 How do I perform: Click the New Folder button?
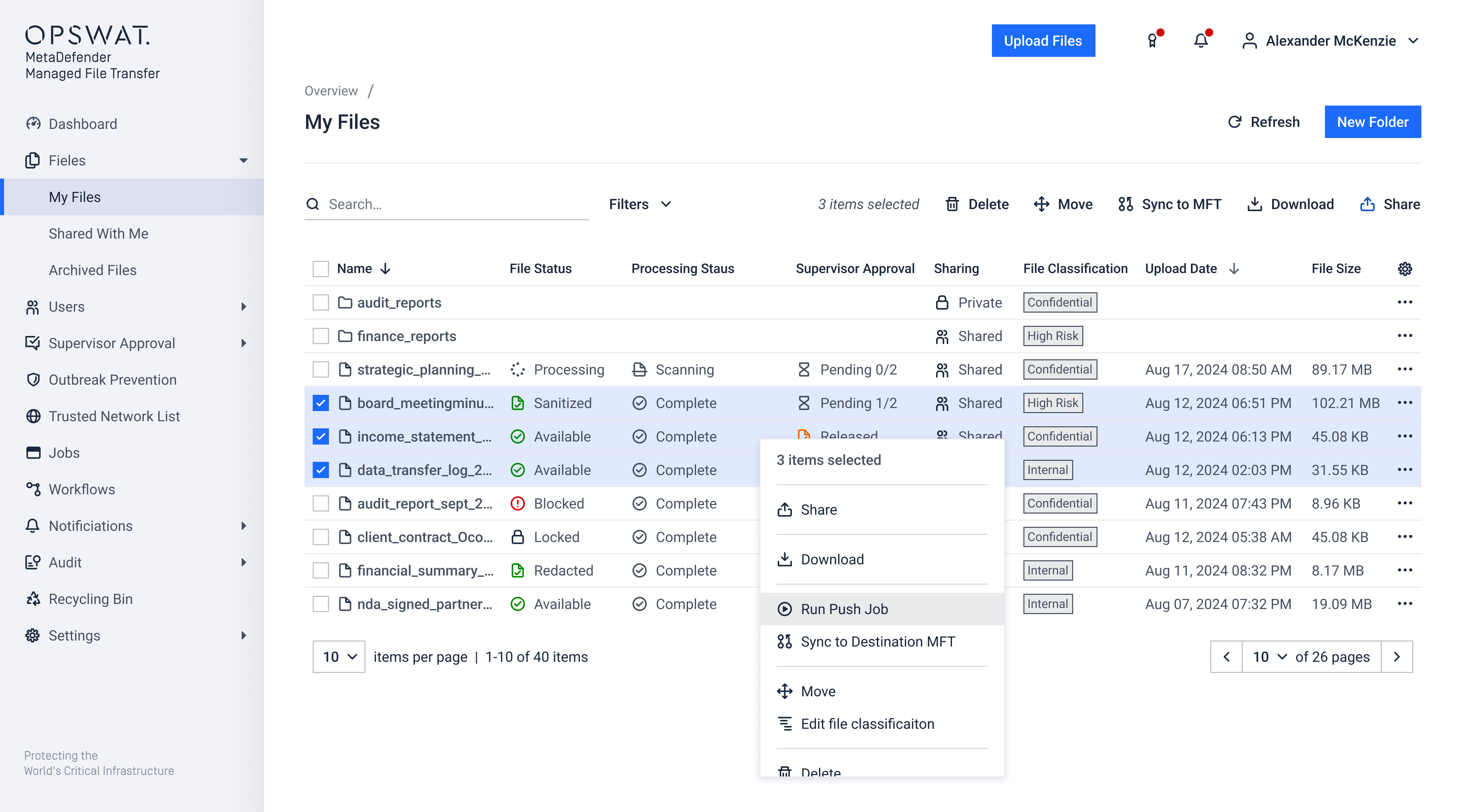click(x=1372, y=122)
